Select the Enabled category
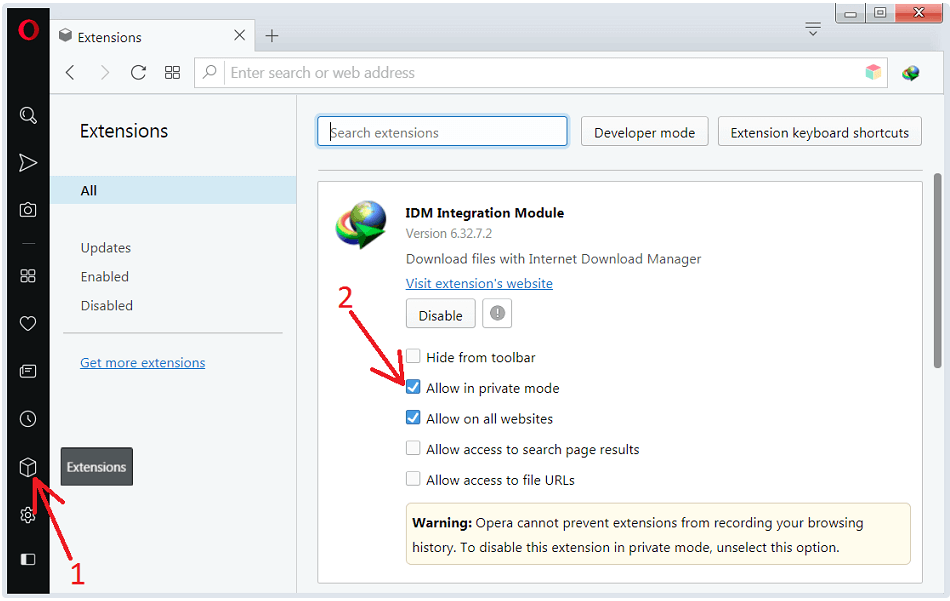 tap(105, 277)
